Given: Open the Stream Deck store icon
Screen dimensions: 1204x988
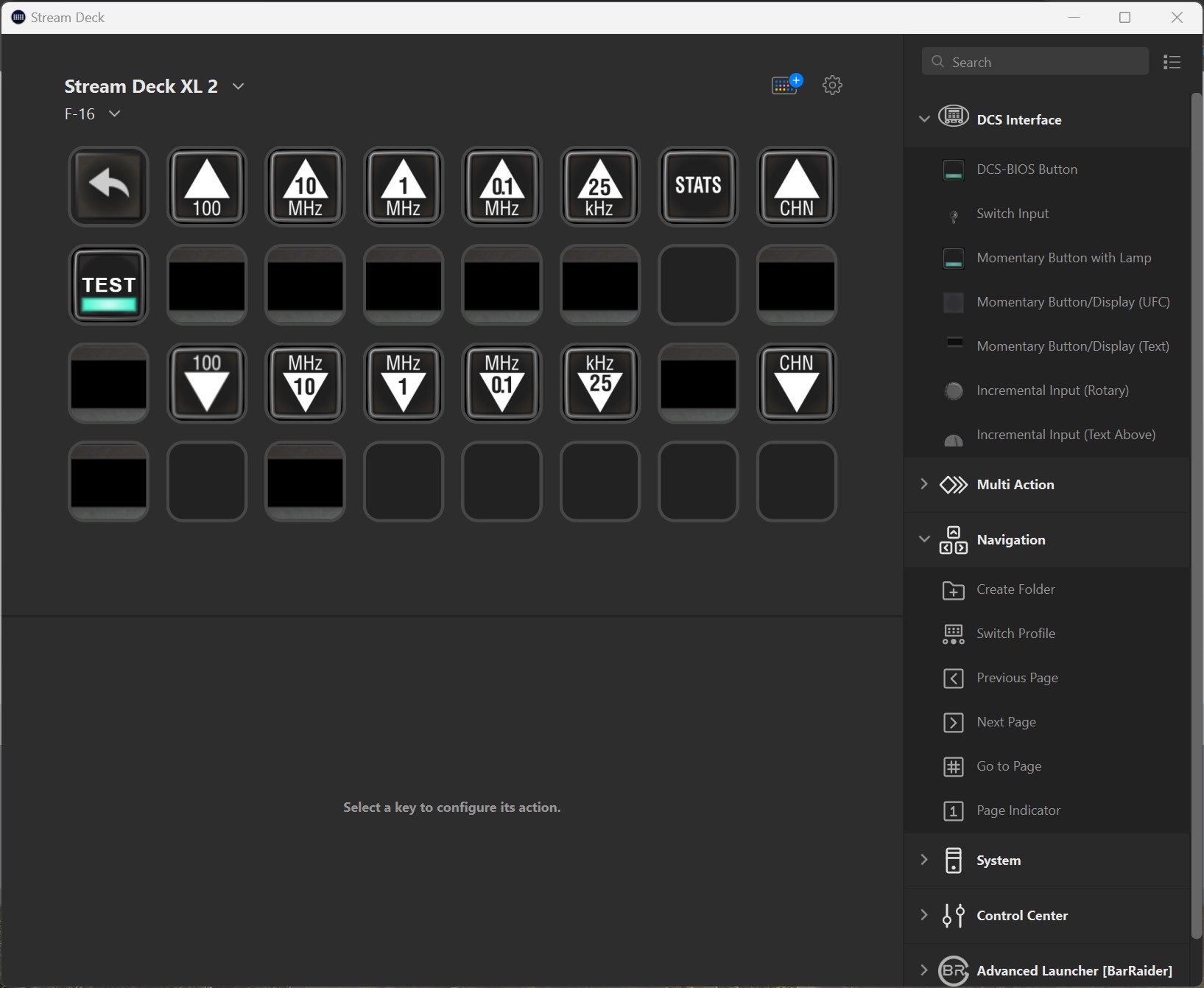Looking at the screenshot, I should click(x=786, y=85).
